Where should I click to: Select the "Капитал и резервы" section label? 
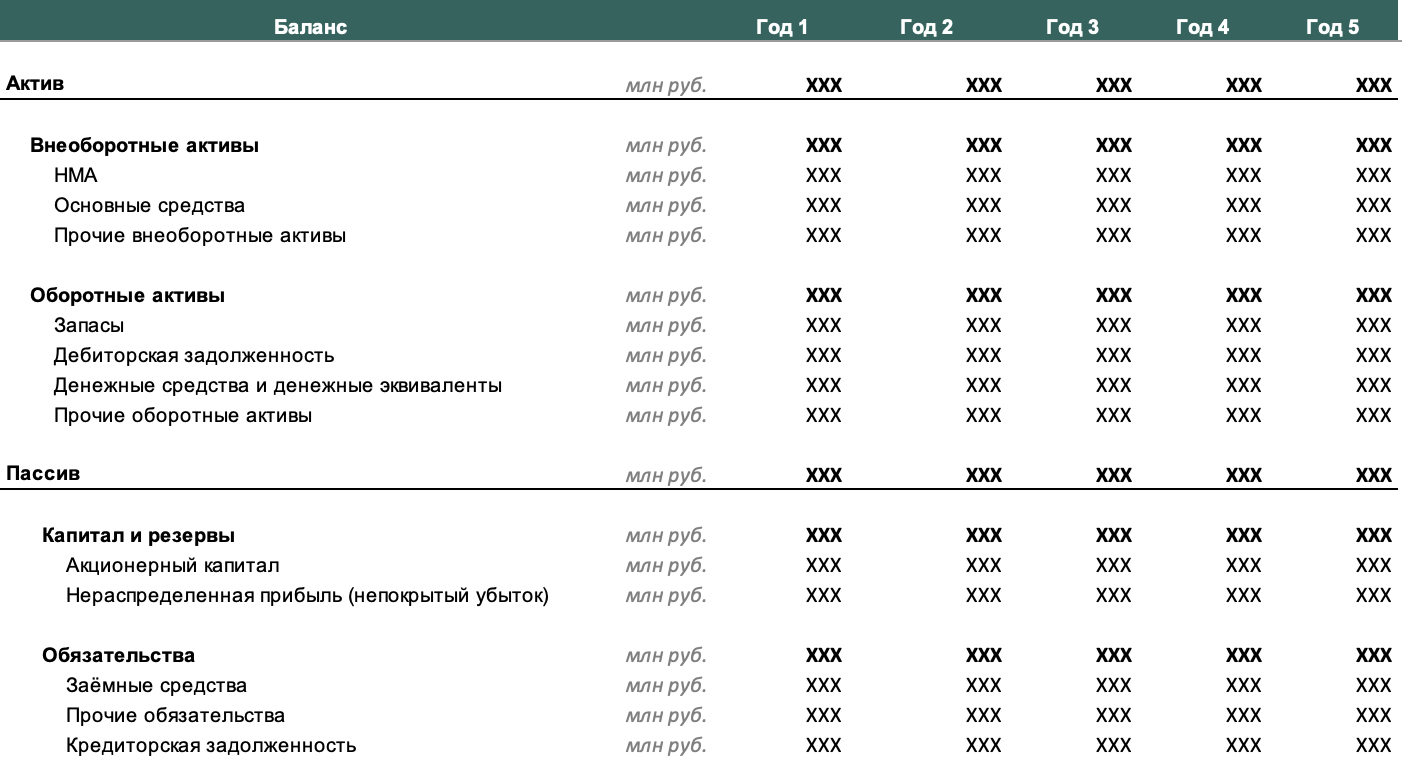point(138,536)
